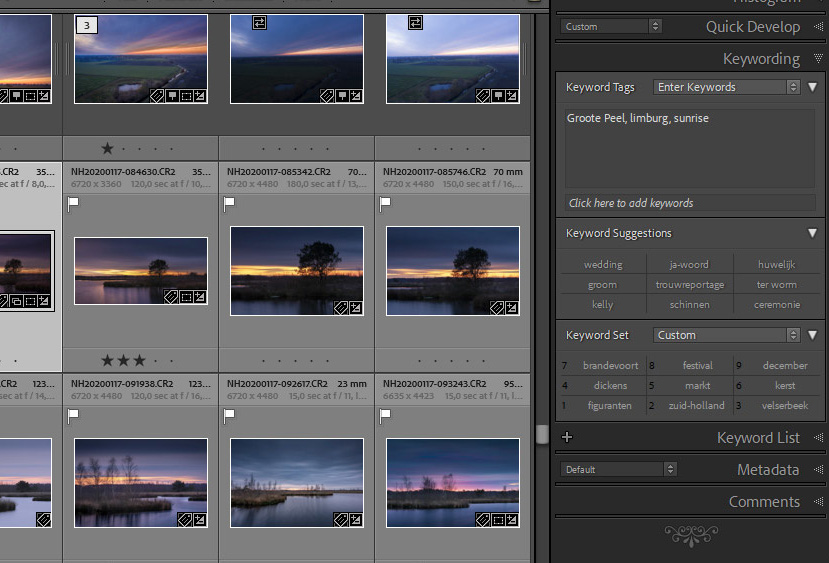
Task: Click develop adjustments badge on NH20200117-084630.CR2 thumbnail
Action: coord(200,297)
